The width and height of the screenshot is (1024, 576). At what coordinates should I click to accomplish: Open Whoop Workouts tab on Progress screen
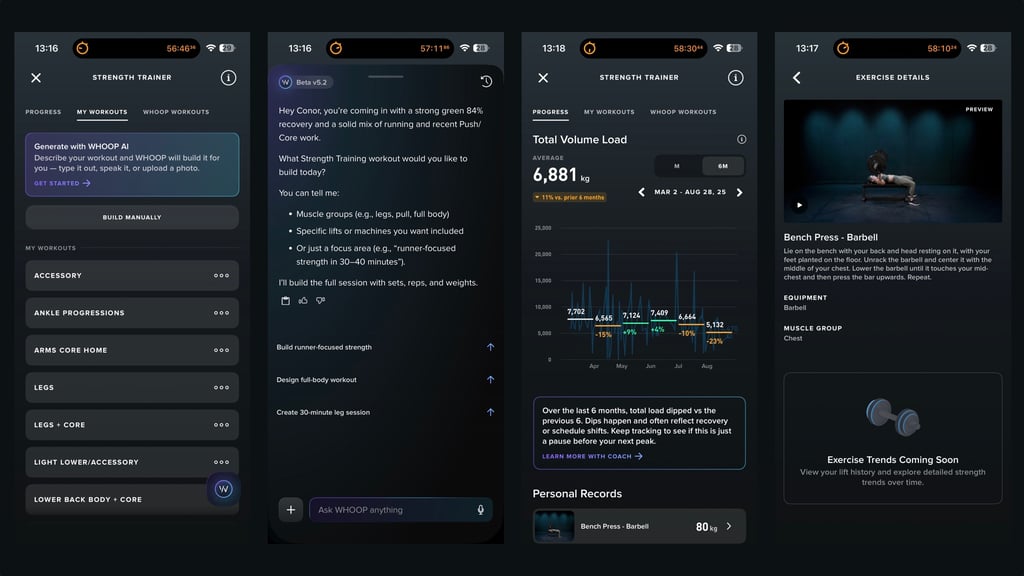coord(683,112)
